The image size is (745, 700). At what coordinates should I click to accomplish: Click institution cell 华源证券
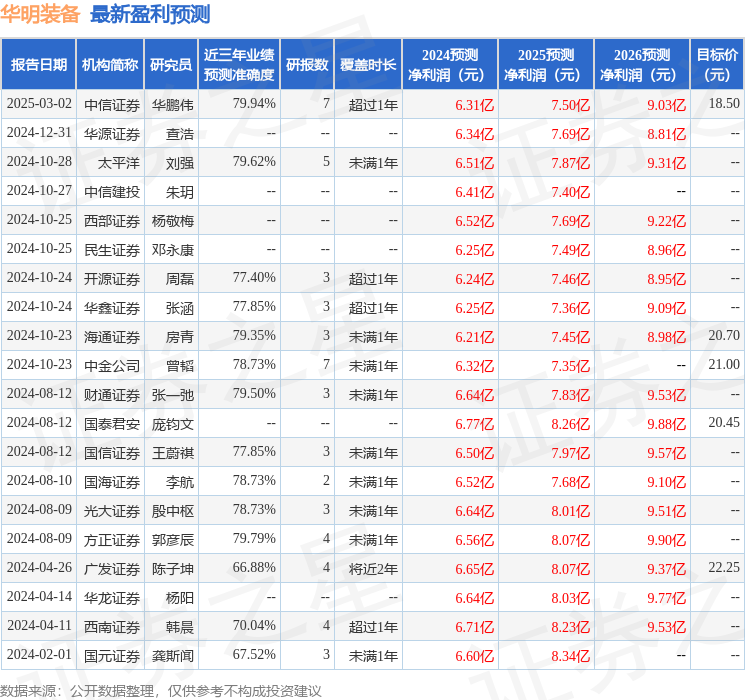[x=112, y=134]
